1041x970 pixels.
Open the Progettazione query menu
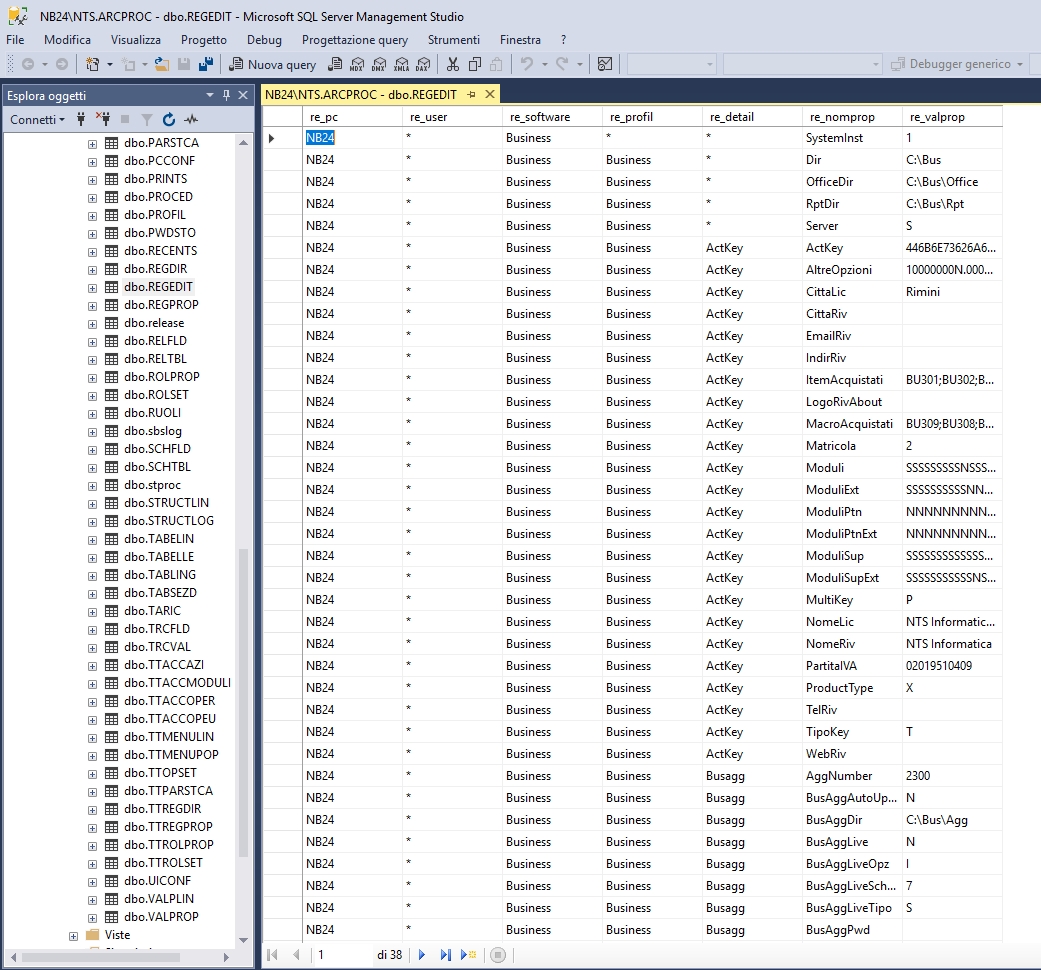click(x=354, y=40)
